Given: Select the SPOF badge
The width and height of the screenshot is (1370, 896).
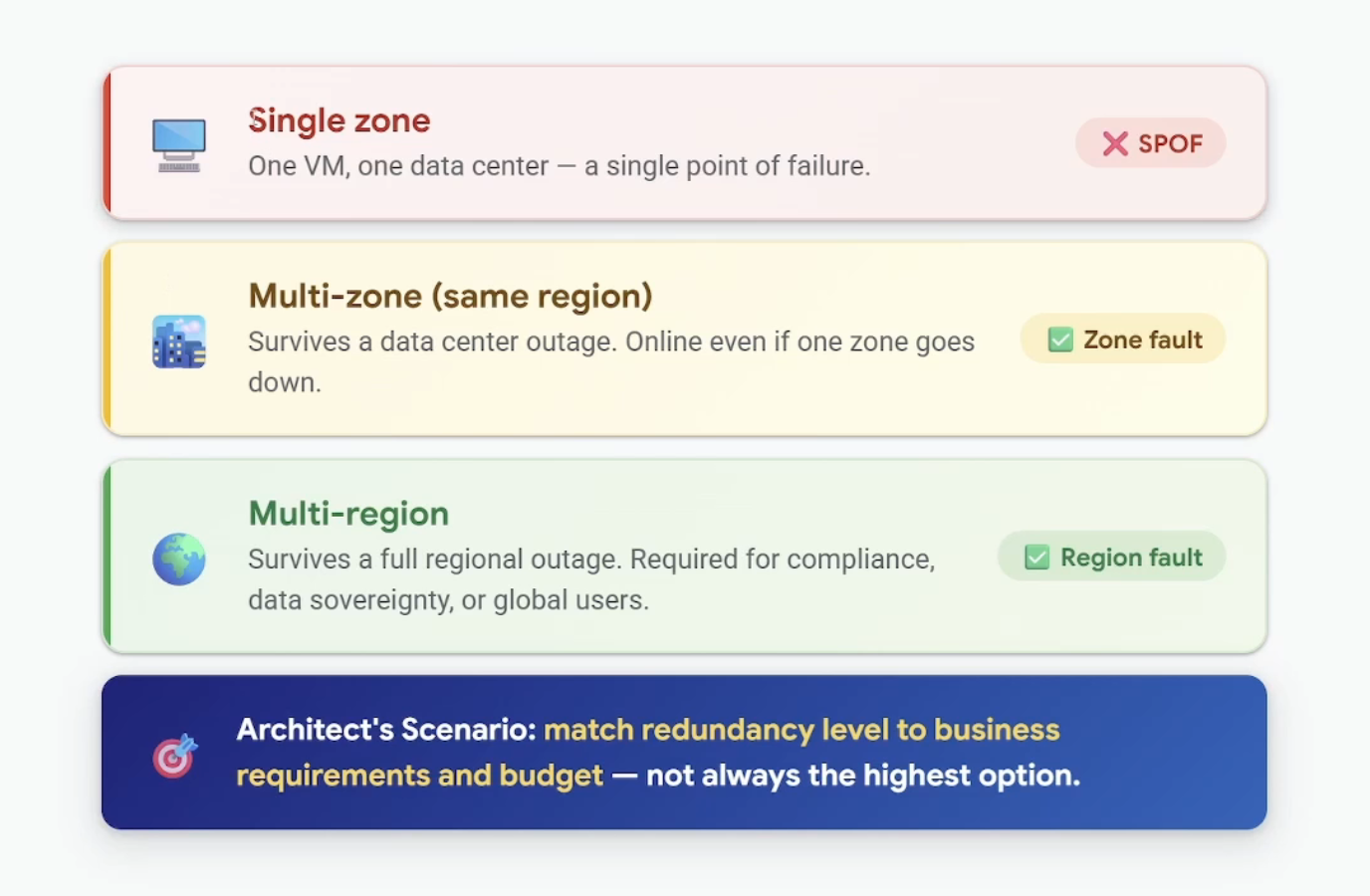Looking at the screenshot, I should point(1150,143).
